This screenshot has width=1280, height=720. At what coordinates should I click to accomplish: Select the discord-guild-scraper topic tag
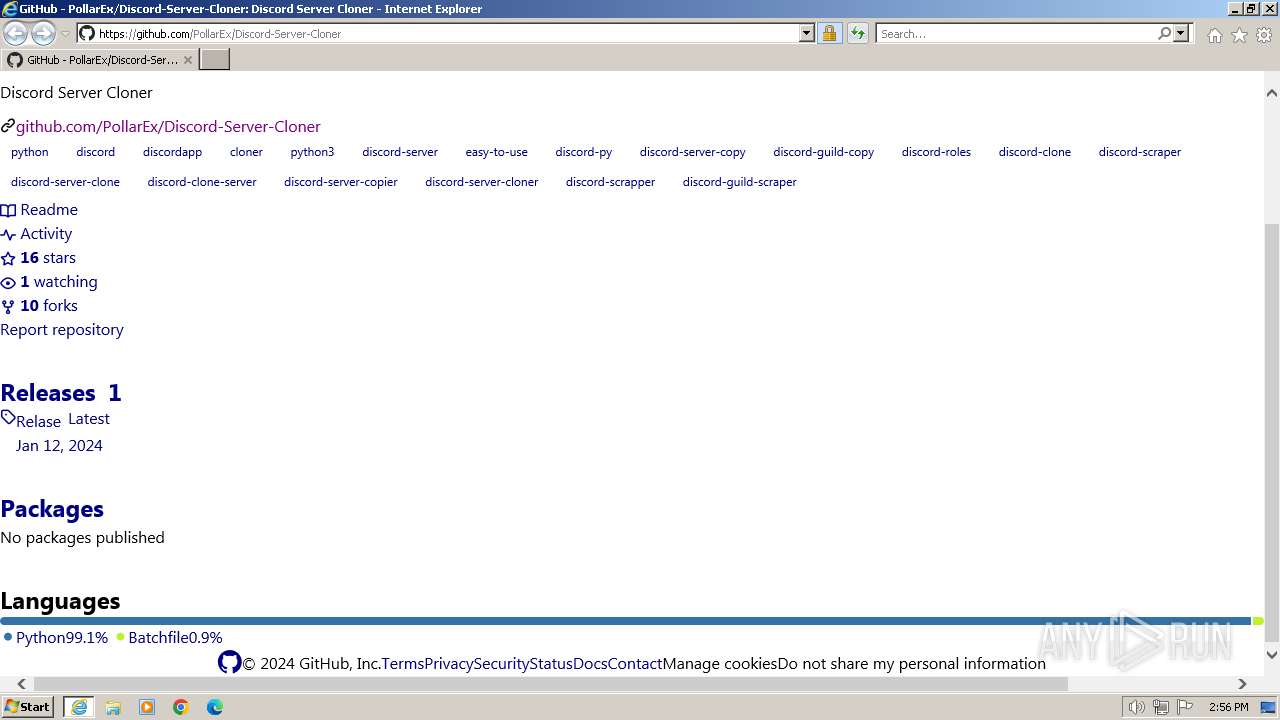739,182
